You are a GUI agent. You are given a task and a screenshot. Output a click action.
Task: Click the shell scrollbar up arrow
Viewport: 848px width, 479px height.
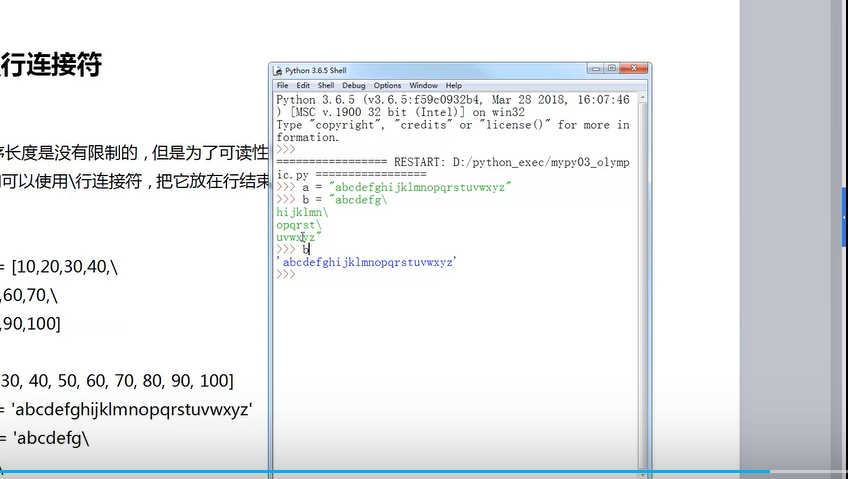pos(642,98)
